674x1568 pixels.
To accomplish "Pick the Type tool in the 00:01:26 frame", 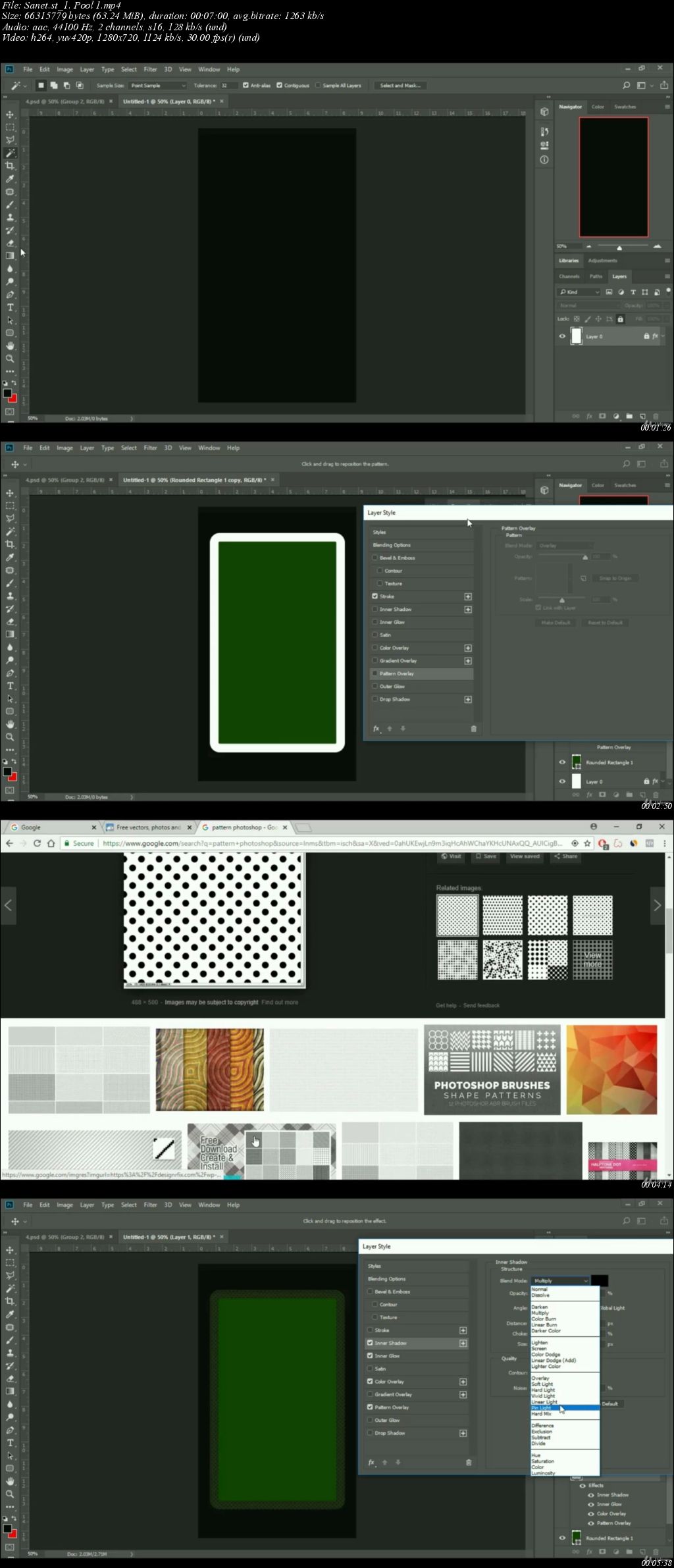I will (x=10, y=307).
